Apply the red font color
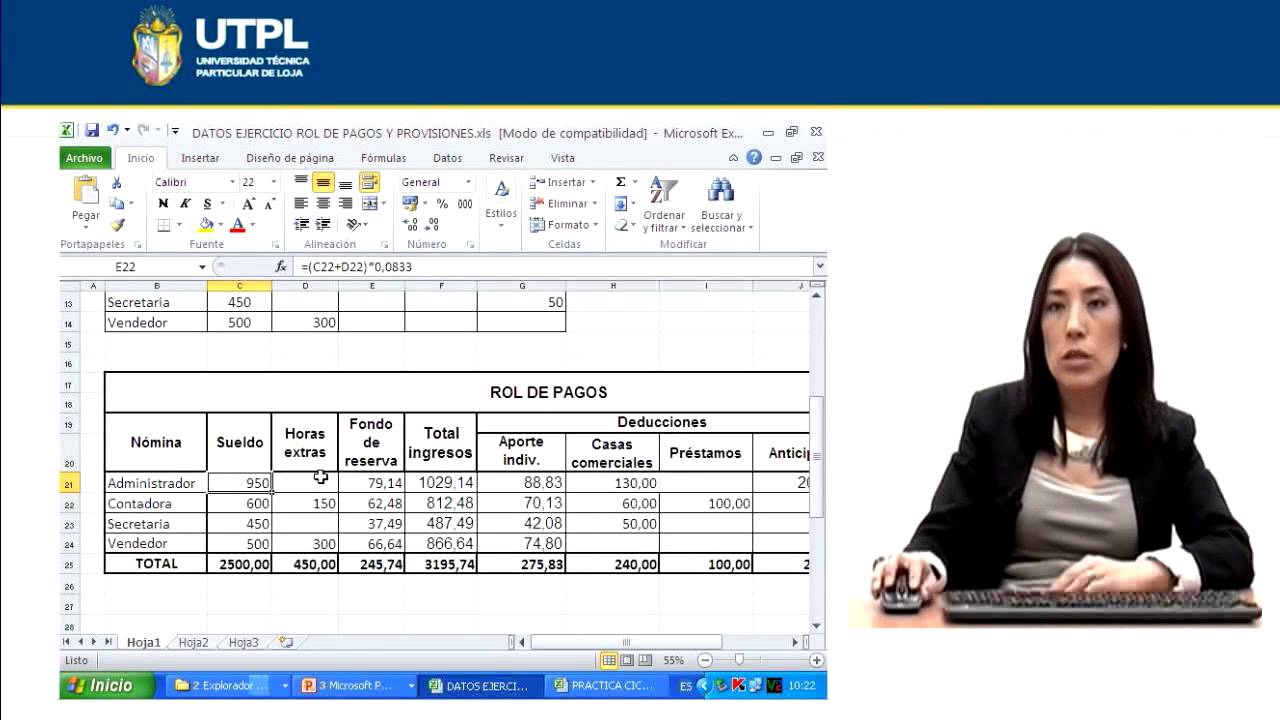1280x720 pixels. (x=238, y=225)
